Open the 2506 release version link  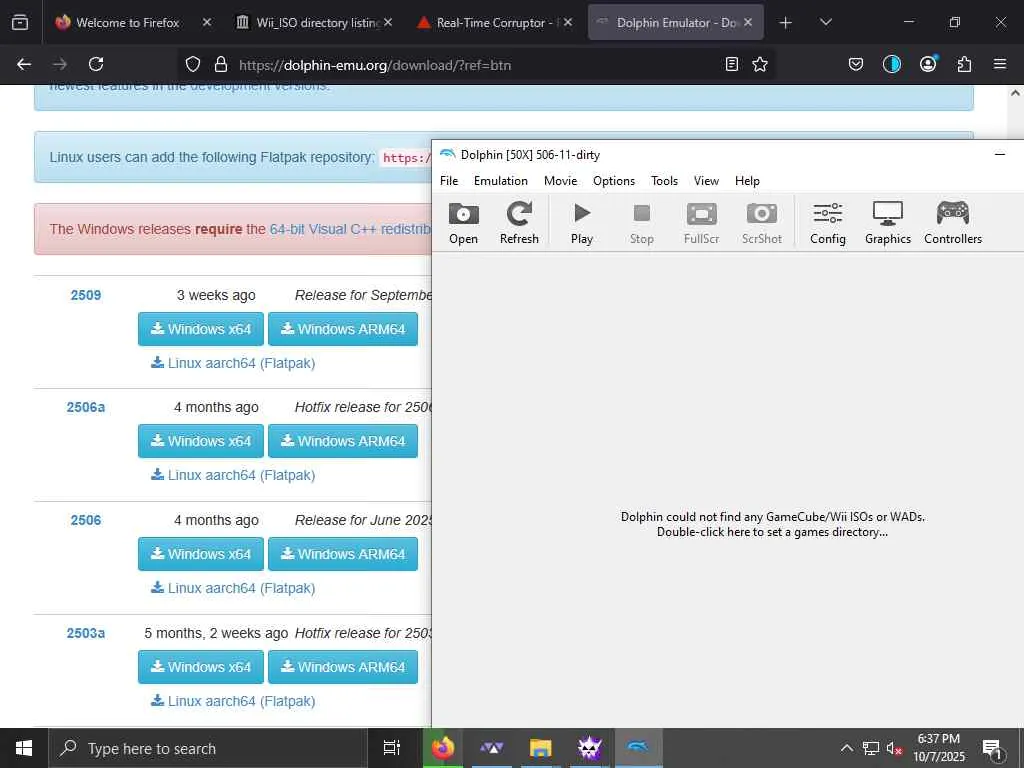pos(86,520)
